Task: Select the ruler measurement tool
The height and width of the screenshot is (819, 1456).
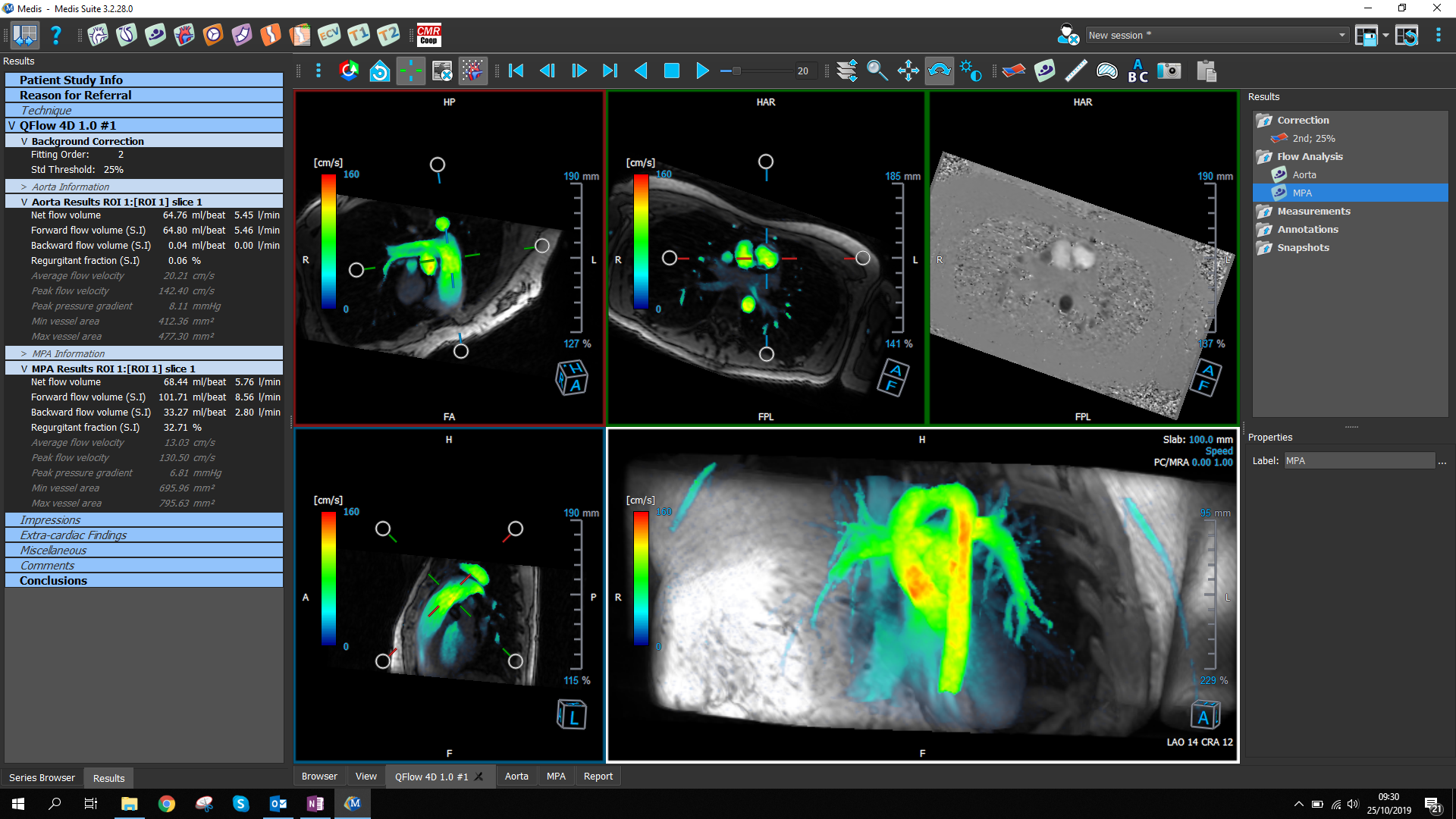Action: (x=1075, y=71)
